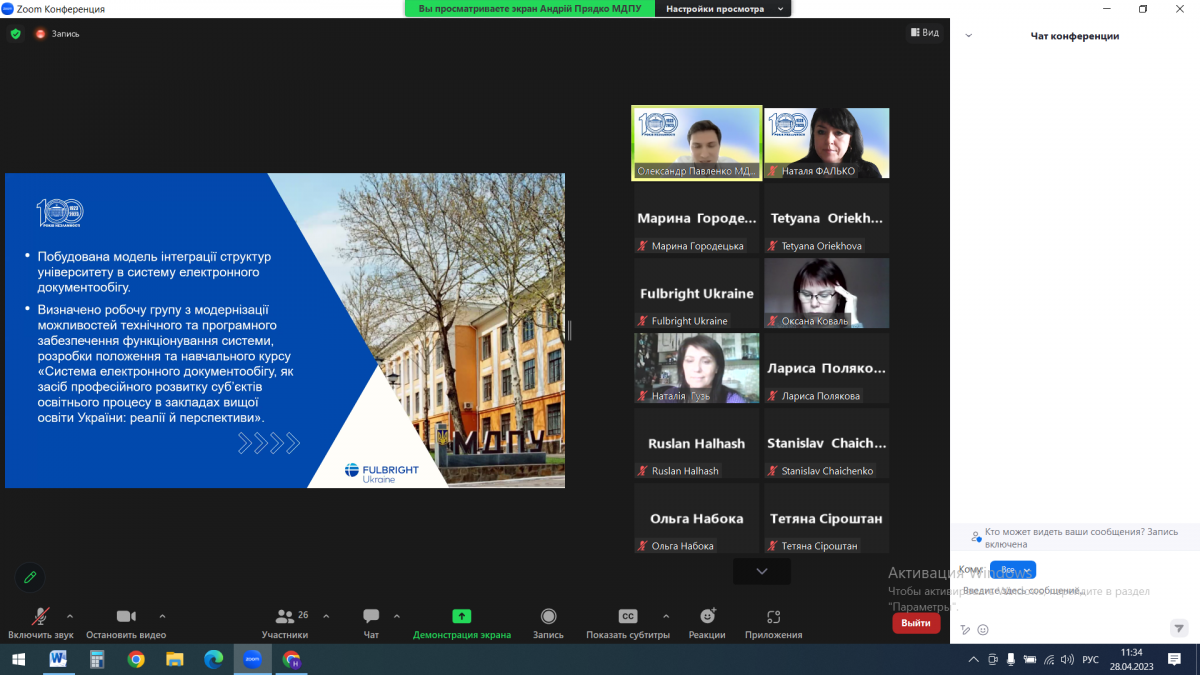Open the Apps (Приложения) panel
This screenshot has width=1200, height=675.
(773, 617)
